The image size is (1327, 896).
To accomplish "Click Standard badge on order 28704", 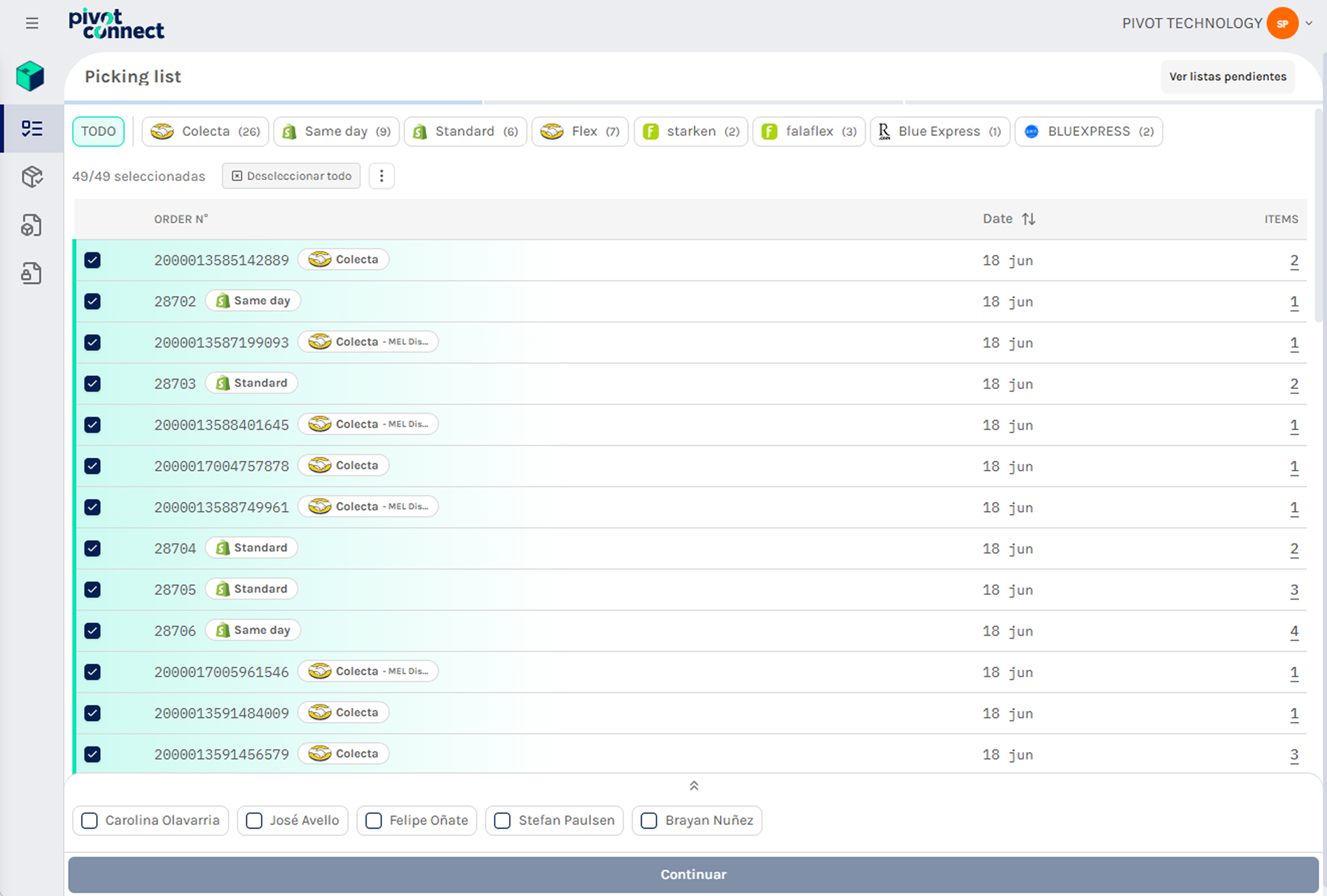I will tap(251, 547).
